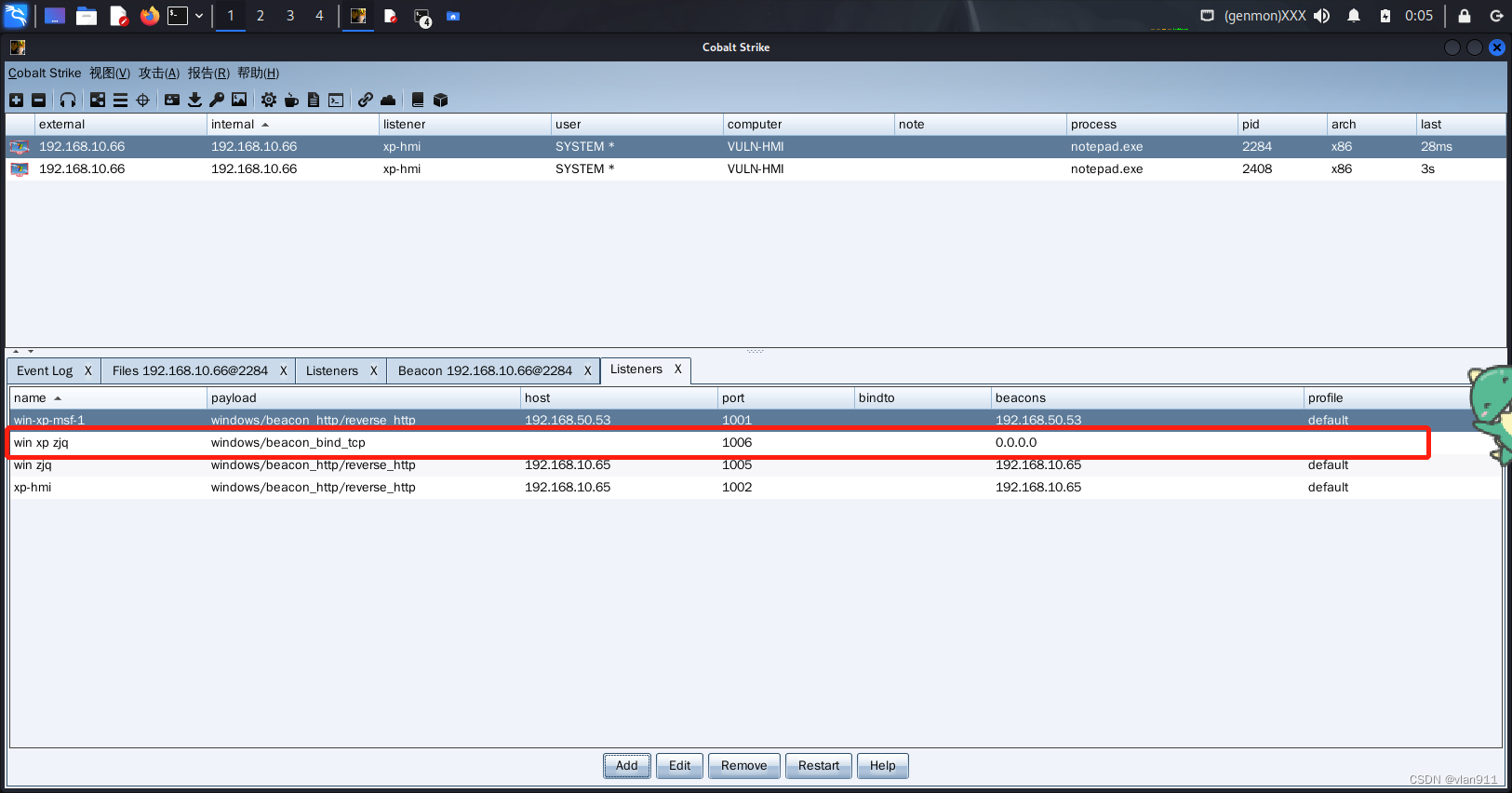The height and width of the screenshot is (793, 1512).
Task: Click the Remove listener button
Action: (744, 766)
